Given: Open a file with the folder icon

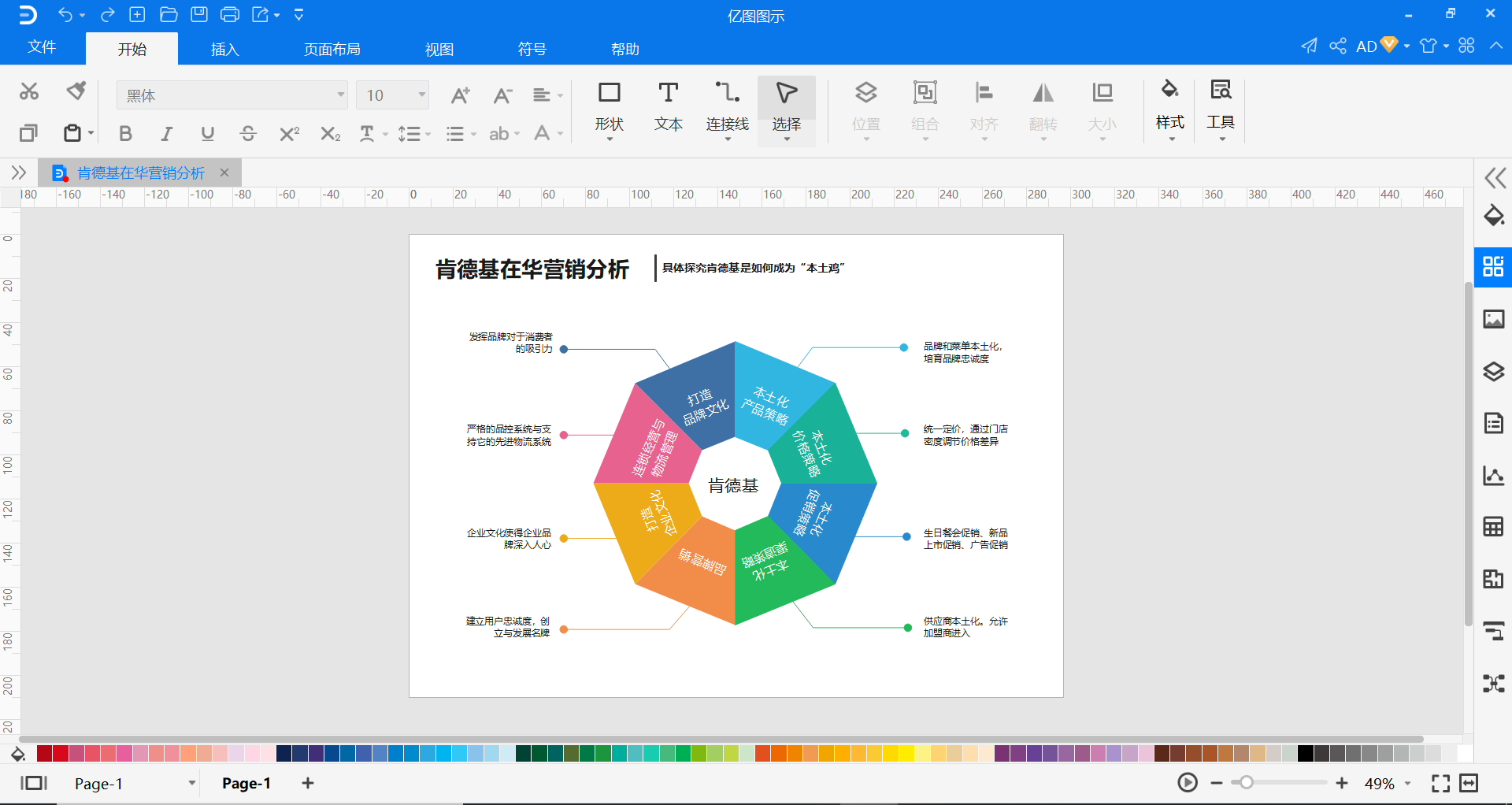Looking at the screenshot, I should [168, 14].
